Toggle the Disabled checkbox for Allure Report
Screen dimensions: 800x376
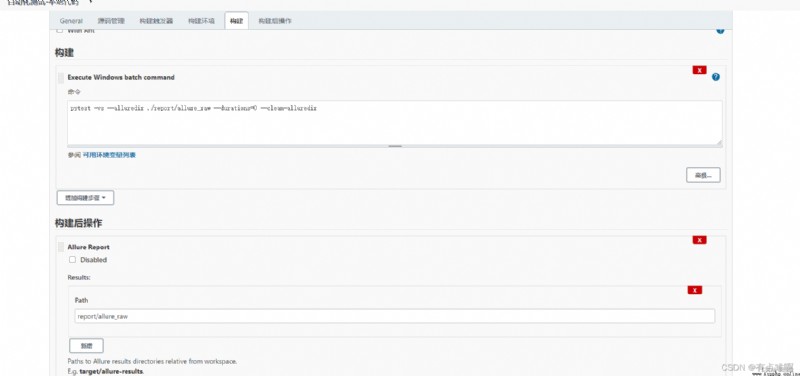(72, 260)
